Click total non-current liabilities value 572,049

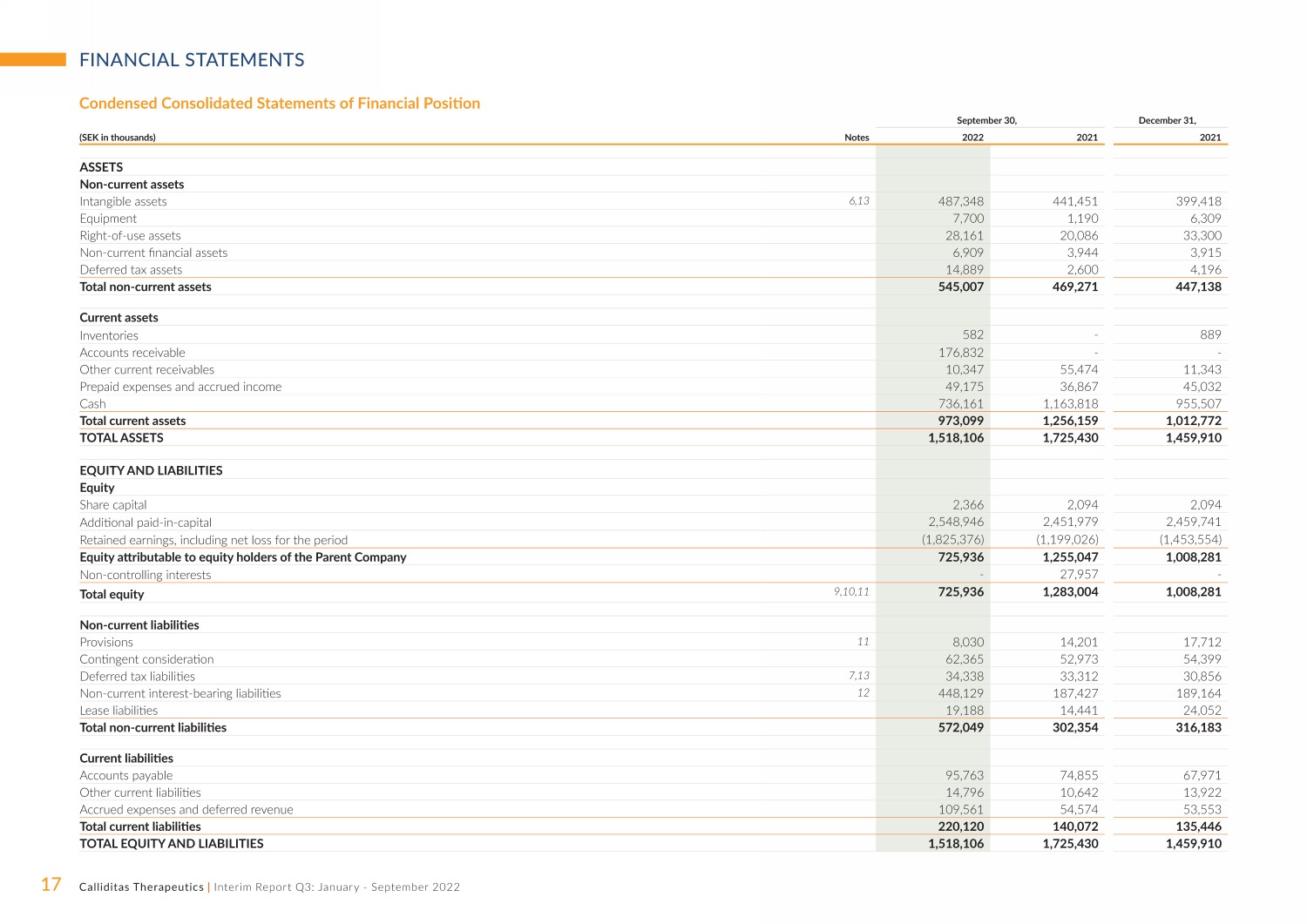tap(960, 727)
